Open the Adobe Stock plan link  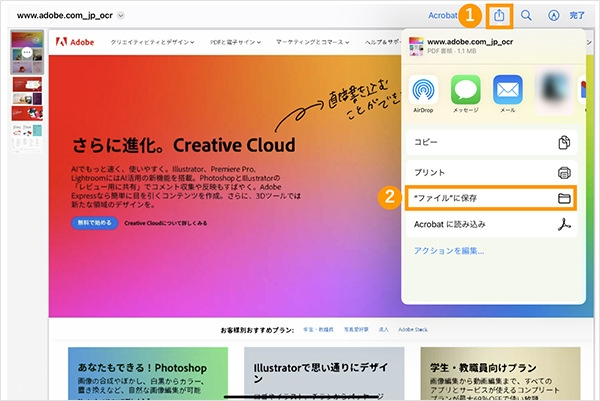point(413,329)
